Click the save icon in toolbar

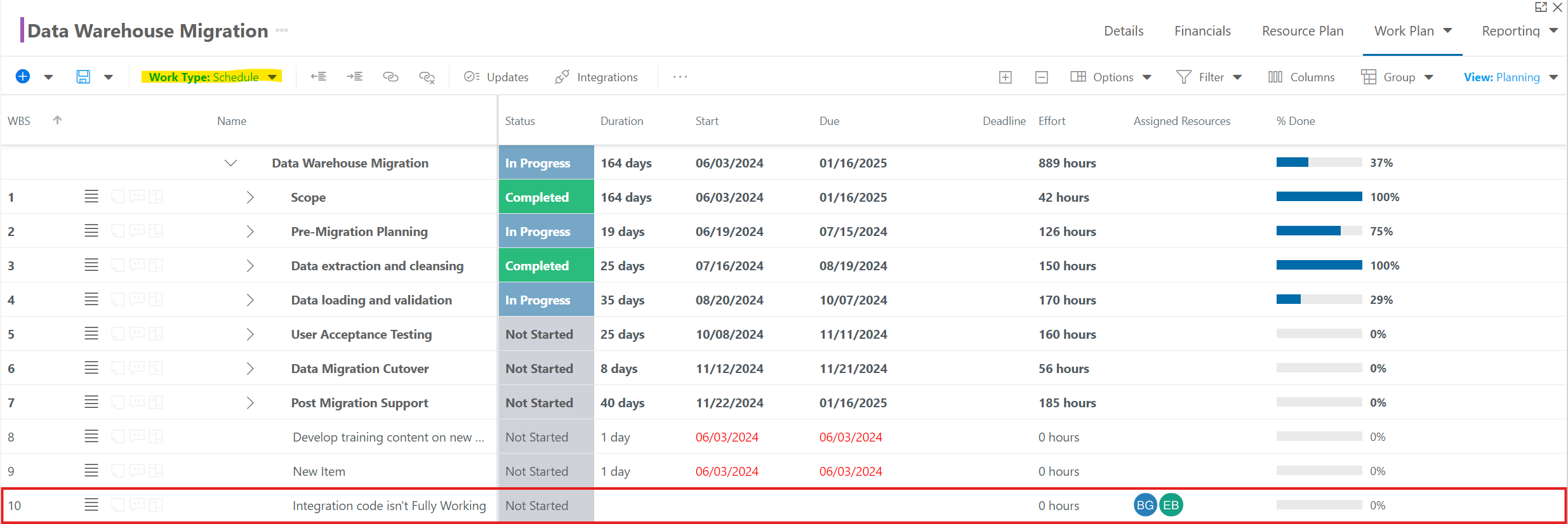pyautogui.click(x=83, y=77)
